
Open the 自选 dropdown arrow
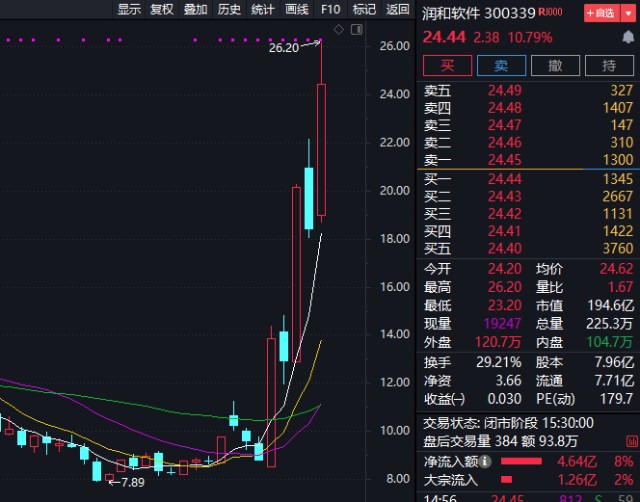pyautogui.click(x=626, y=13)
